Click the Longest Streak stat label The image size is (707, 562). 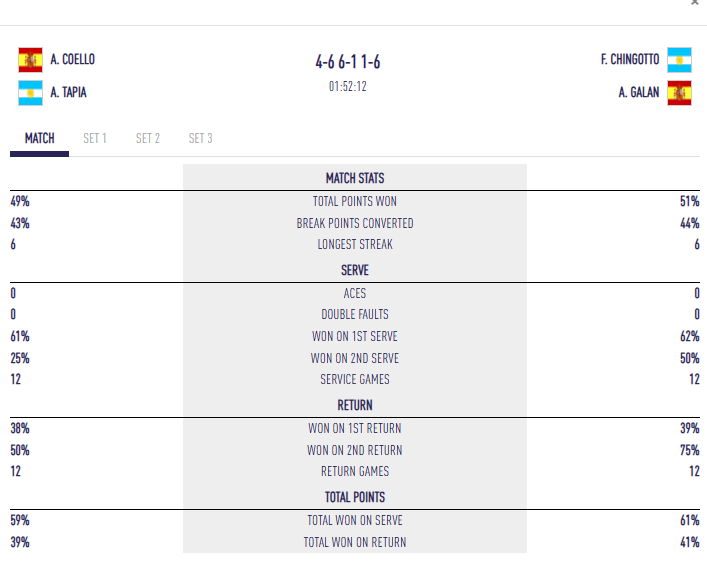(x=355, y=244)
